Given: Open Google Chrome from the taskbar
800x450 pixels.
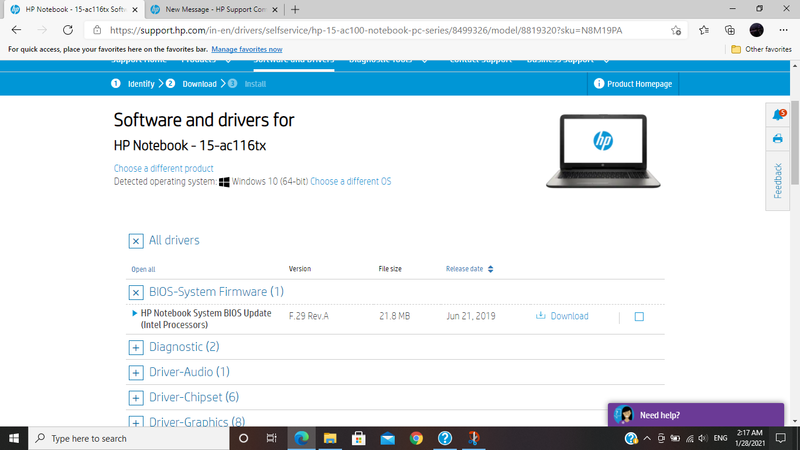Looking at the screenshot, I should pyautogui.click(x=416, y=438).
